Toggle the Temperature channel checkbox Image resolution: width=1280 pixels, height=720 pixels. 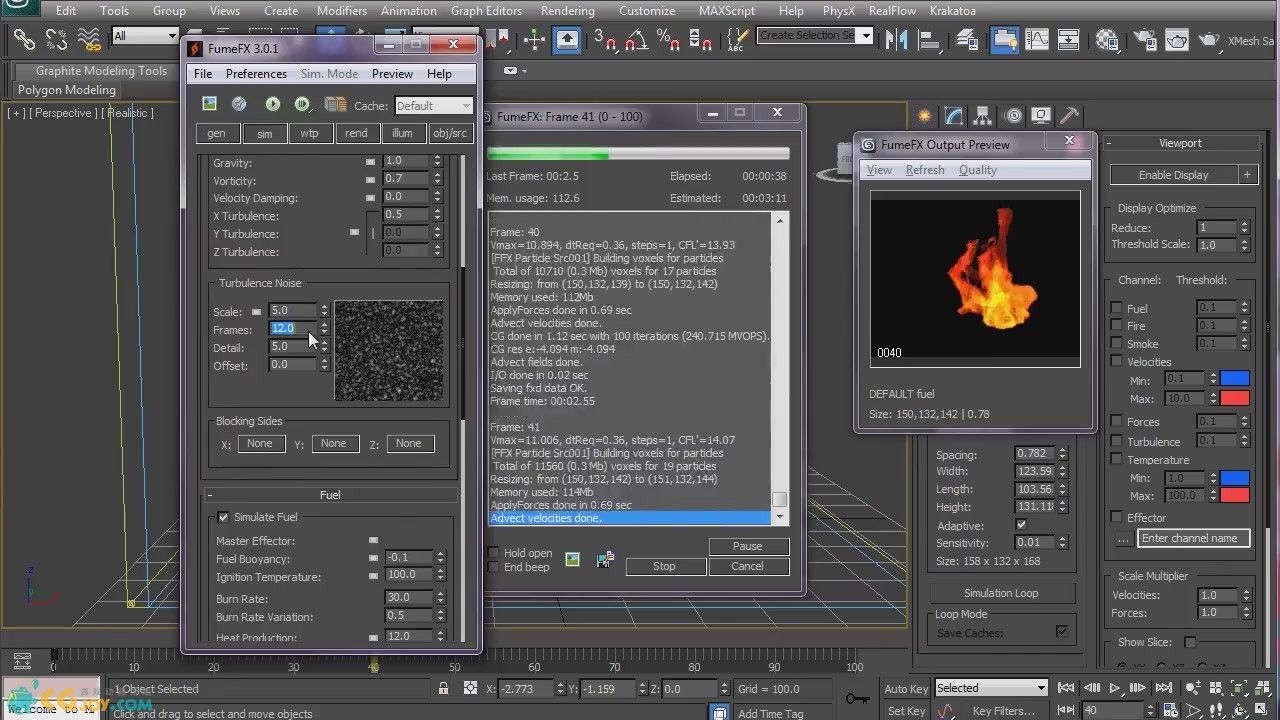[x=1117, y=460]
